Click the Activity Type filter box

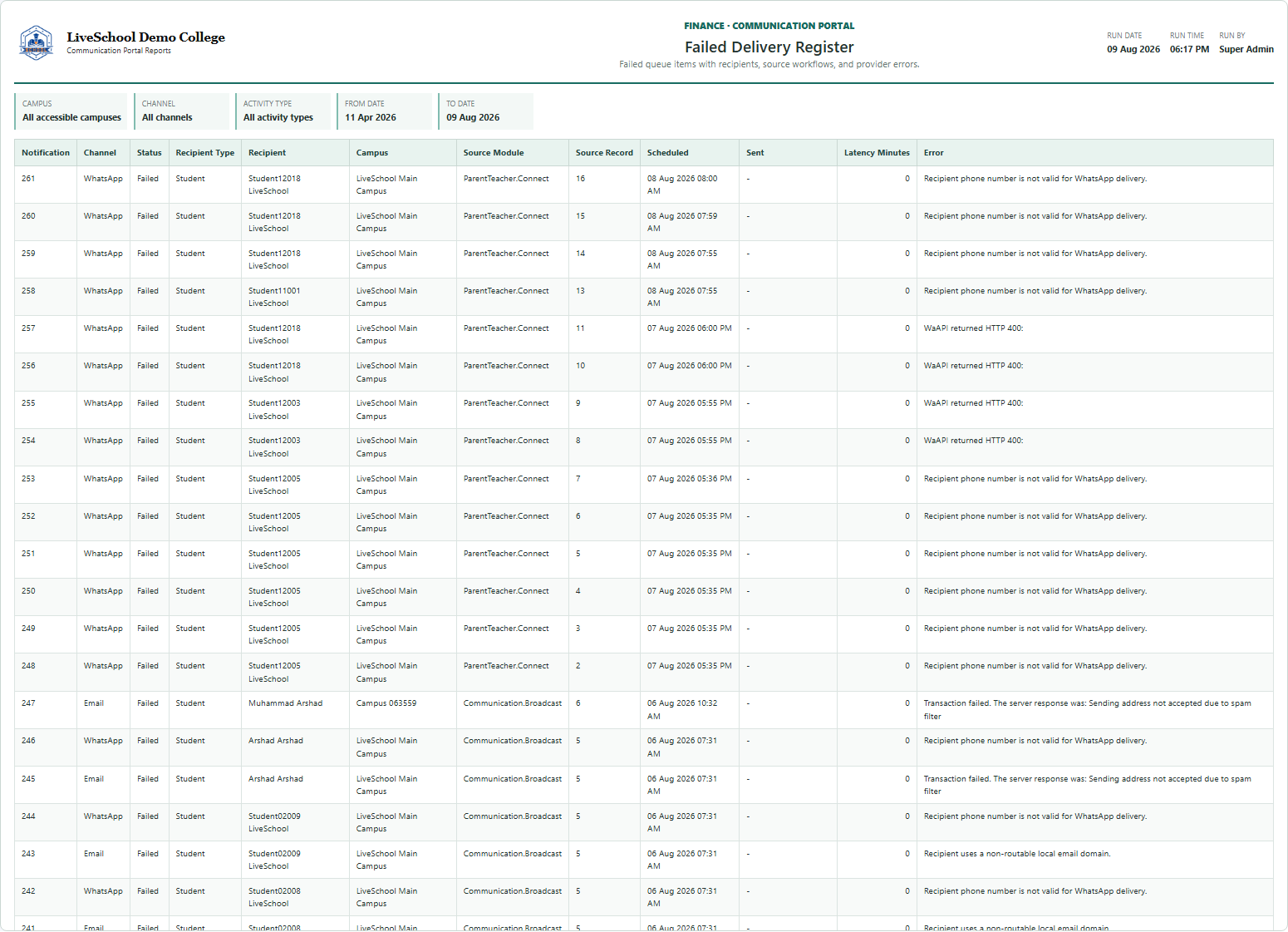pyautogui.click(x=283, y=111)
